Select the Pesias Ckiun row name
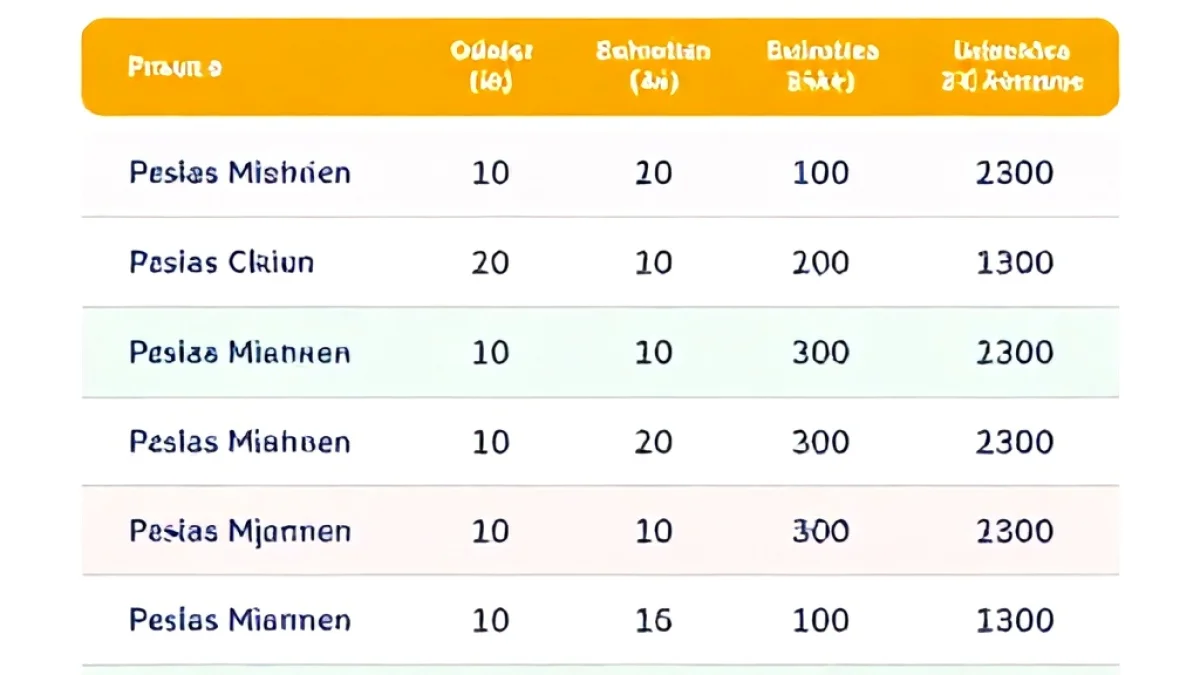1200x675 pixels. point(222,262)
